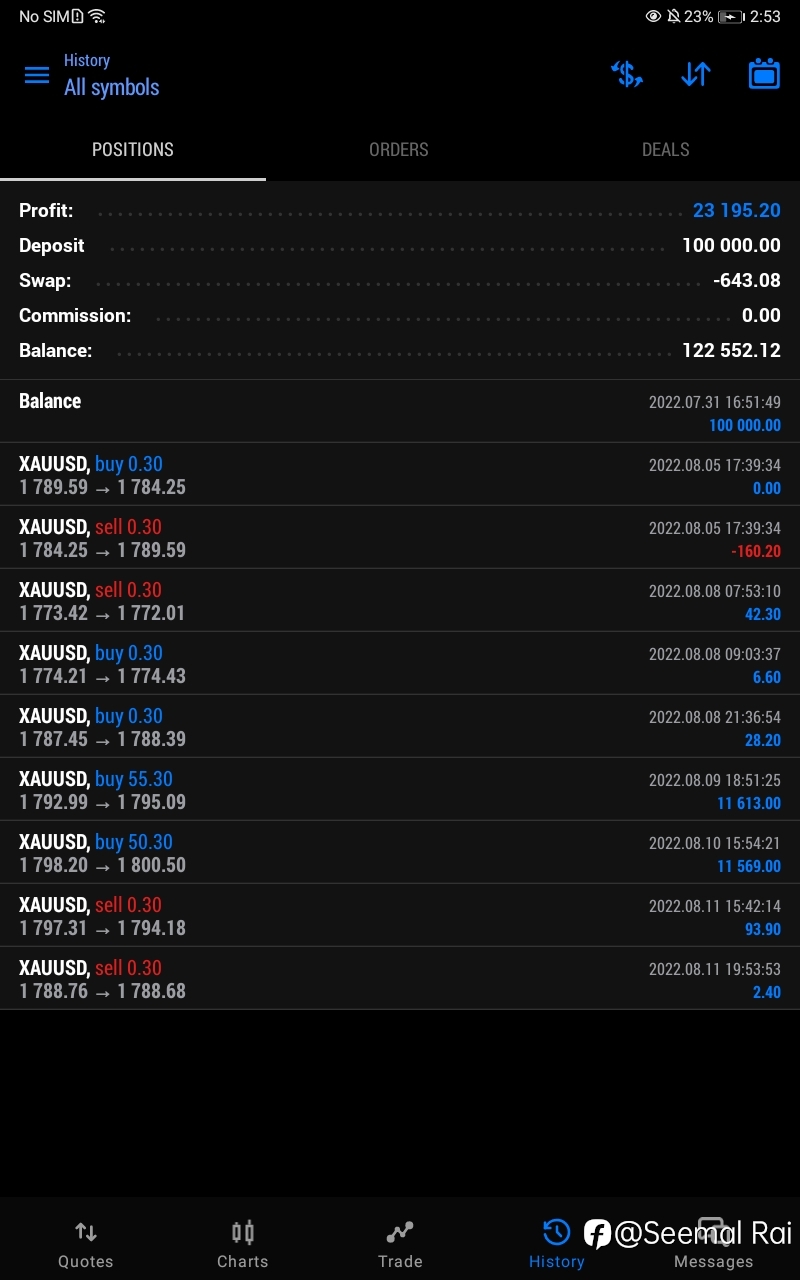Tap the sort arrows icon
The width and height of the screenshot is (800, 1280).
[695, 74]
